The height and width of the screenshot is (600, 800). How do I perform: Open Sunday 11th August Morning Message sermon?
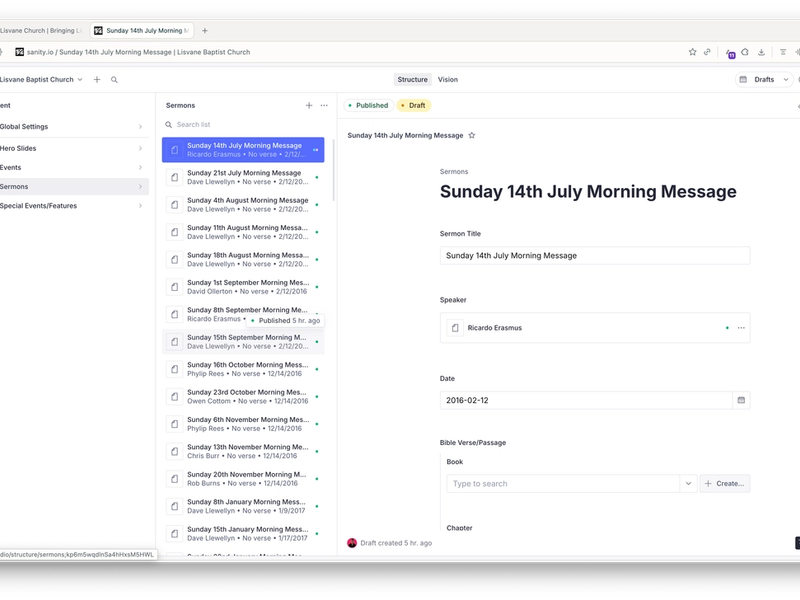click(243, 232)
